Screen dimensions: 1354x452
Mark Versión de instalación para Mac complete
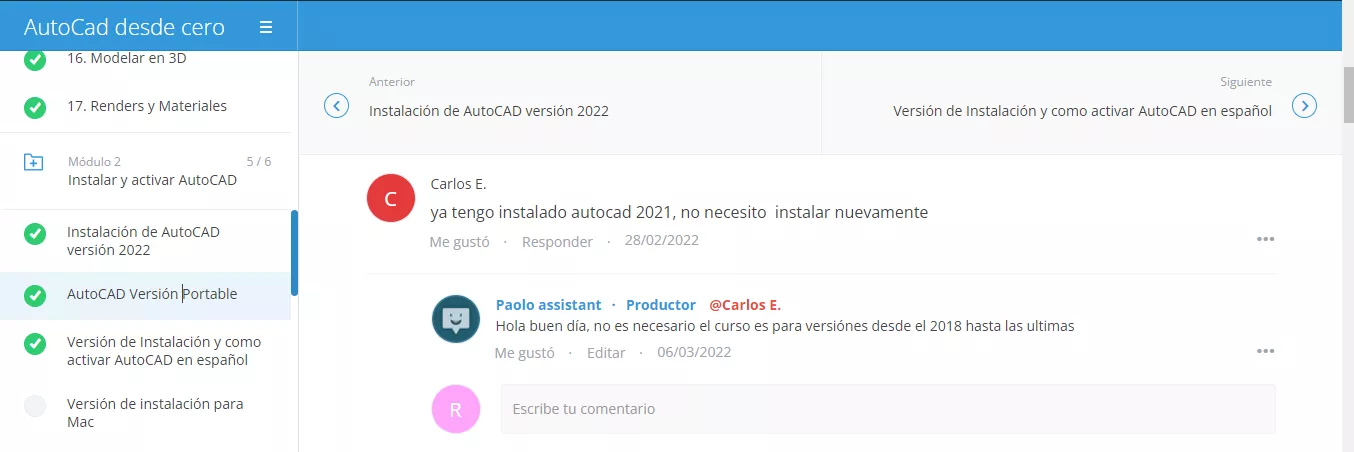pyautogui.click(x=35, y=406)
